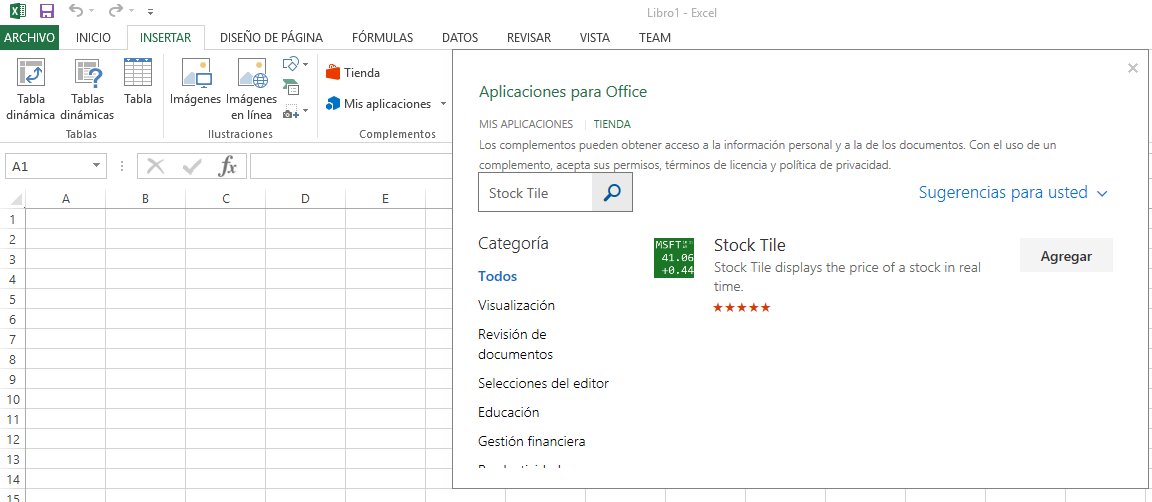This screenshot has height=502, width=1152.
Task: Click the Insert Function fx button
Action: (228, 166)
